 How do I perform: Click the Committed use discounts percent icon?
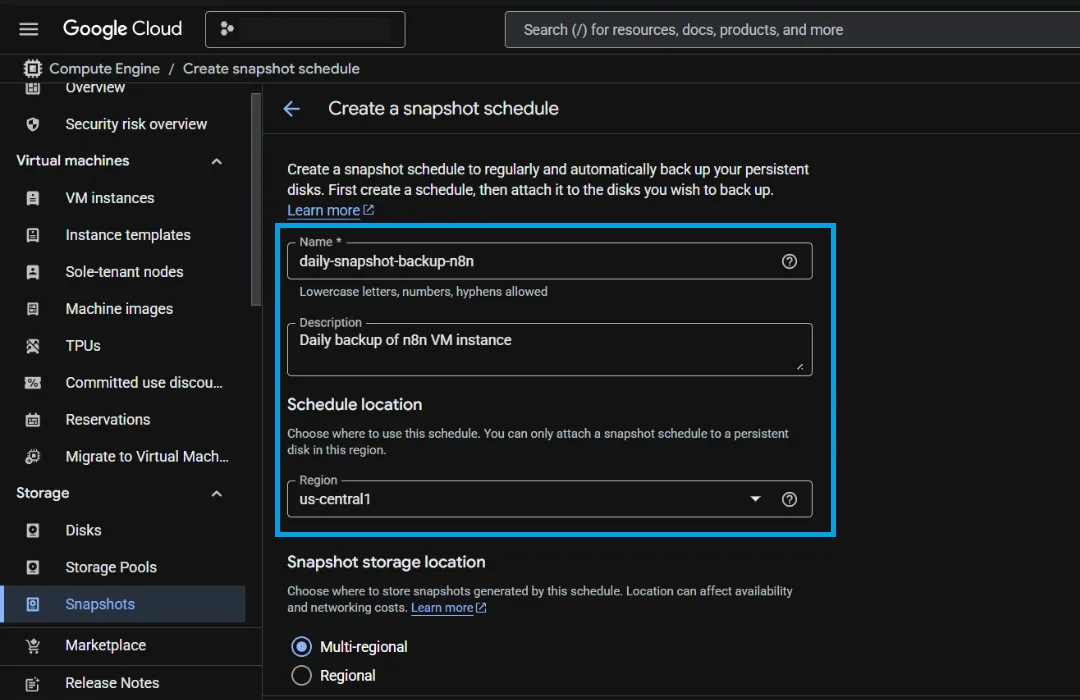(32, 383)
